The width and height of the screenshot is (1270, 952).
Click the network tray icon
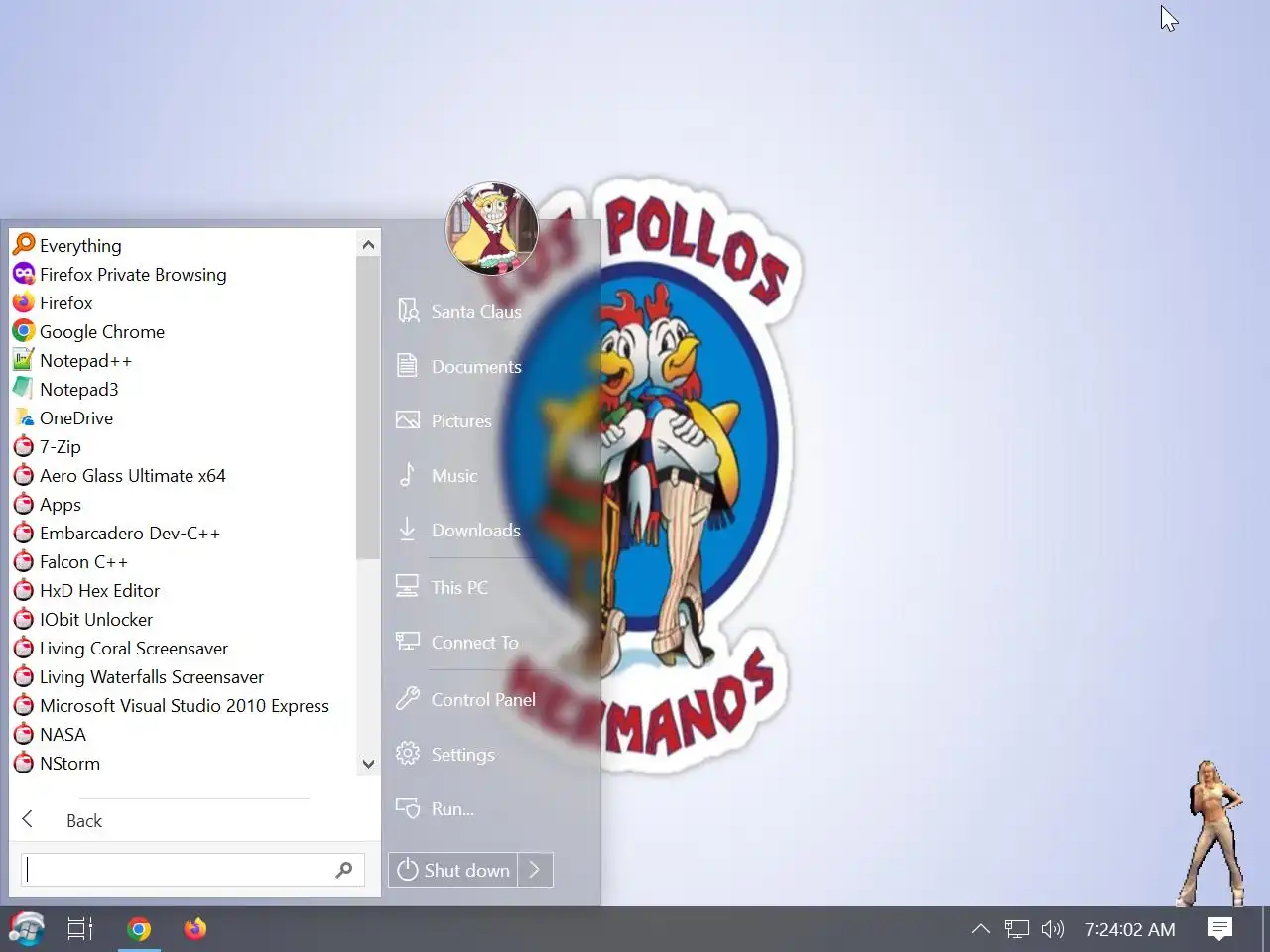(1017, 929)
